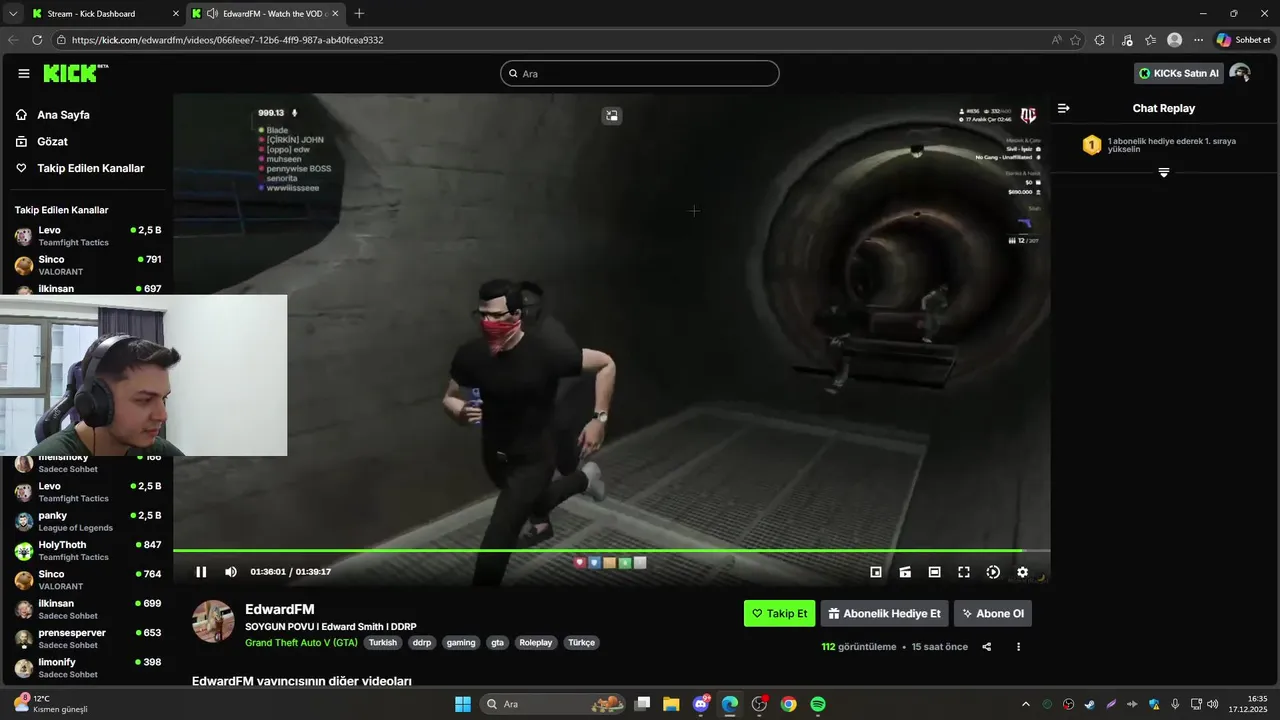Click KICKs Satın Al button
The height and width of the screenshot is (720, 1280).
1178,73
